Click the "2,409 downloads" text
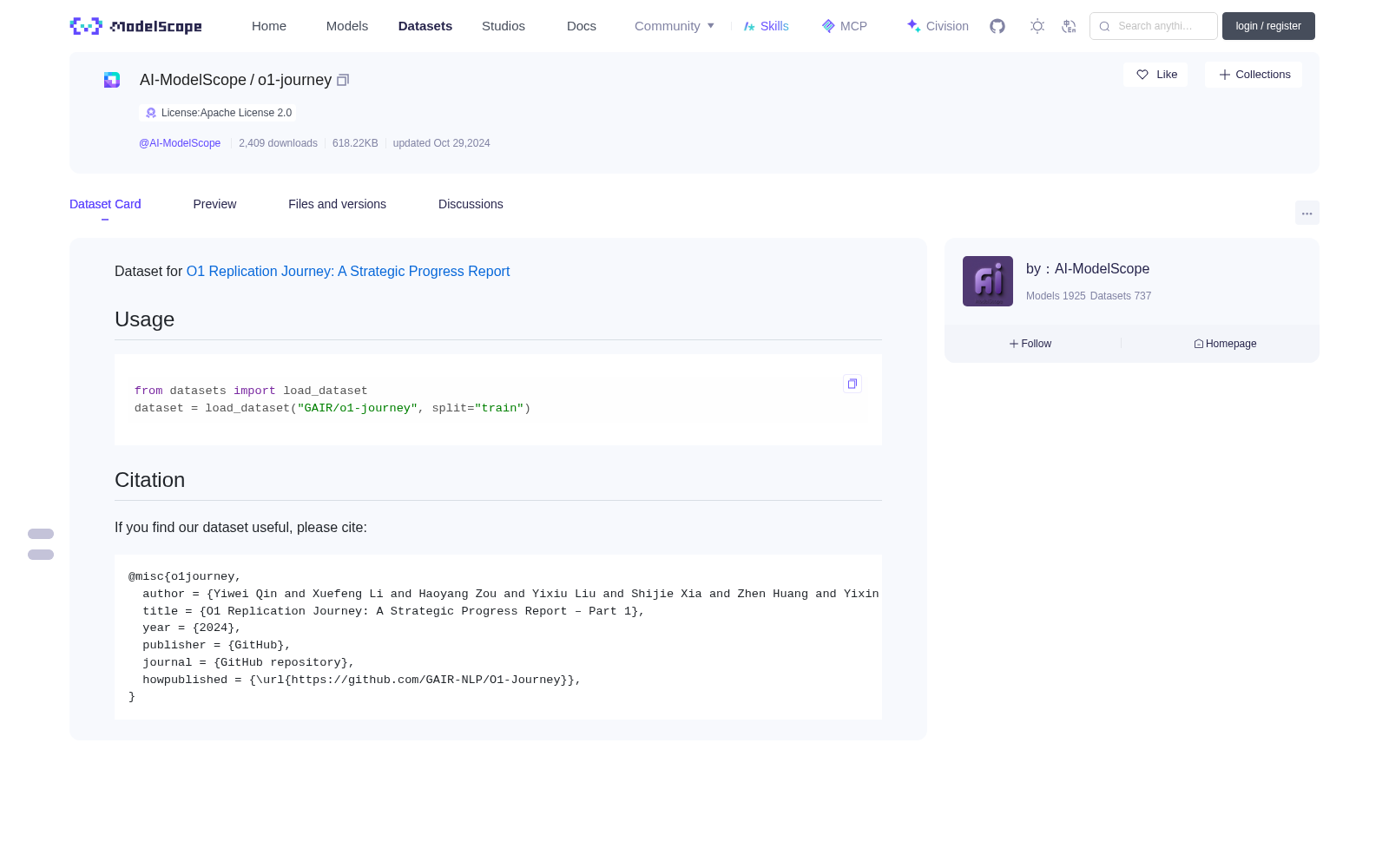 [278, 143]
